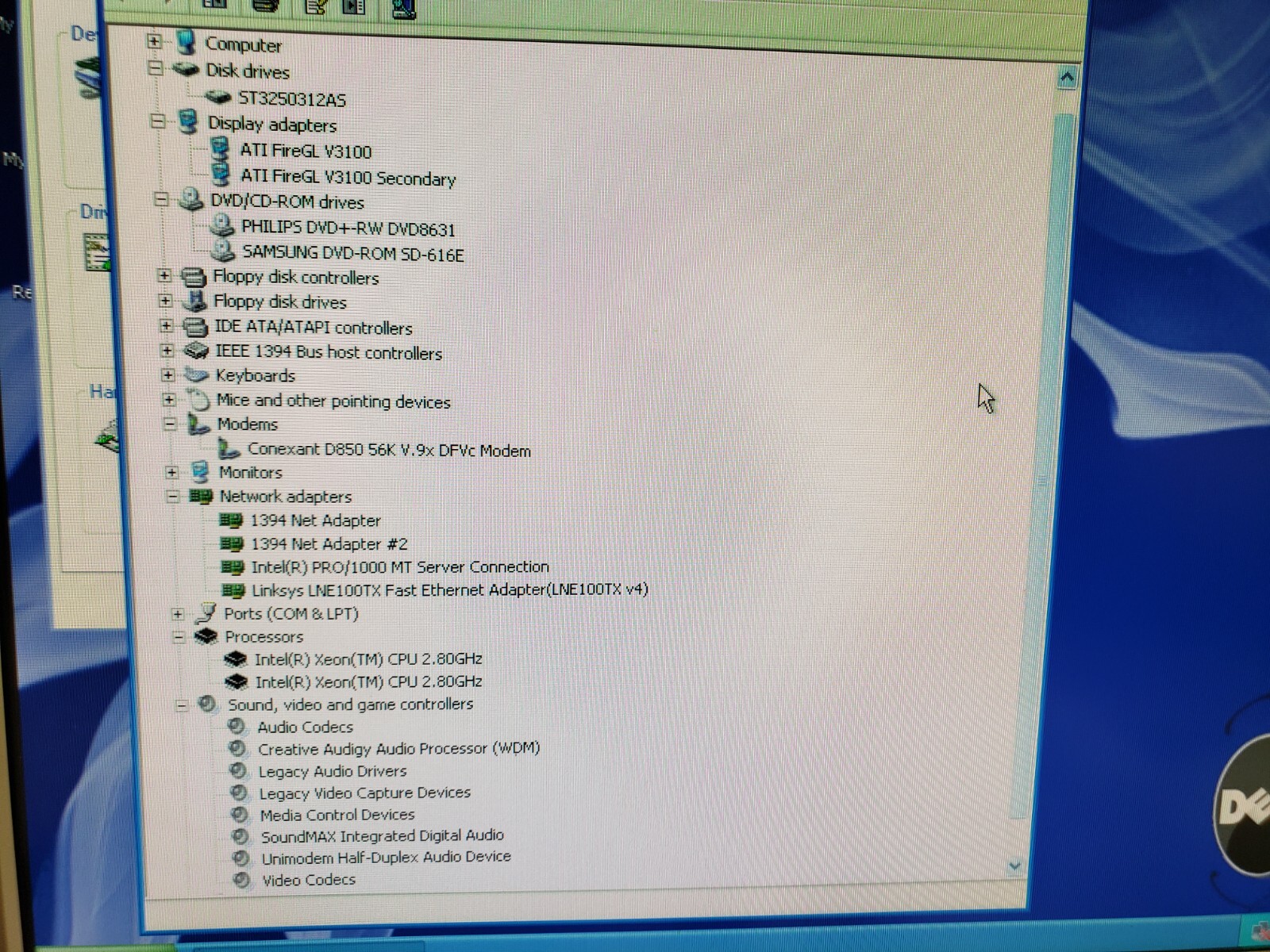Select the Monitors category icon
The height and width of the screenshot is (952, 1270).
coord(200,472)
